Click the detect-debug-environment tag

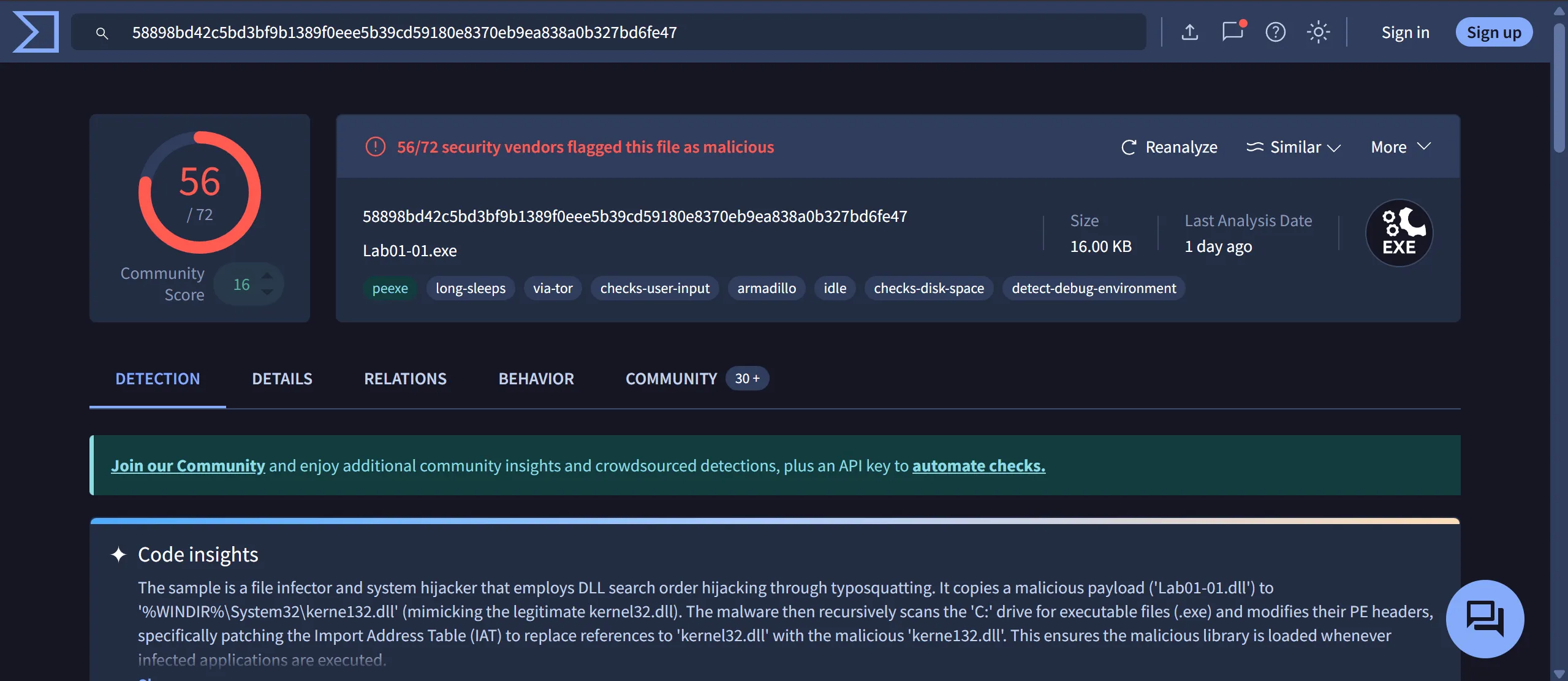point(1094,288)
